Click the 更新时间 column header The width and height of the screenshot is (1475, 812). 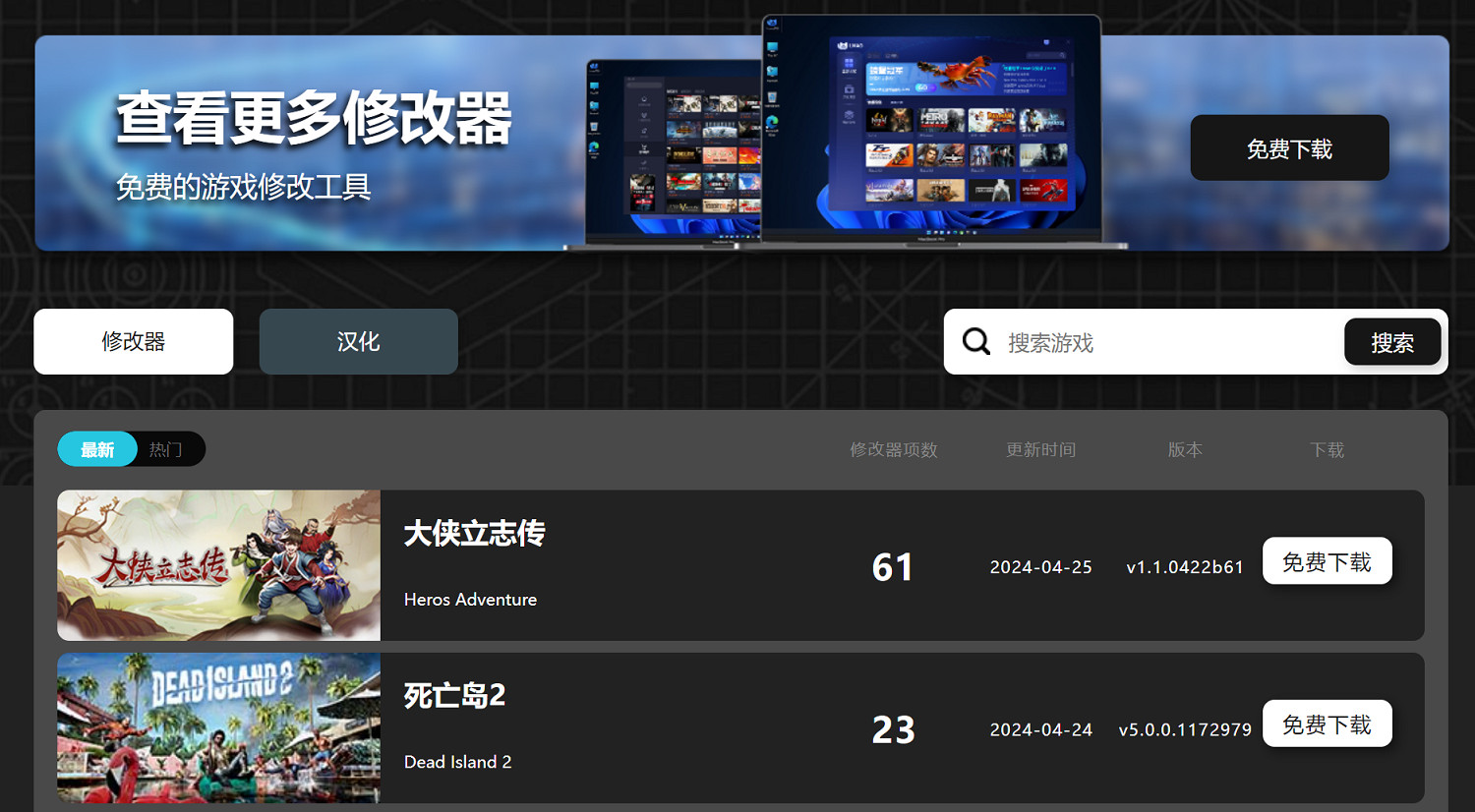point(1040,449)
